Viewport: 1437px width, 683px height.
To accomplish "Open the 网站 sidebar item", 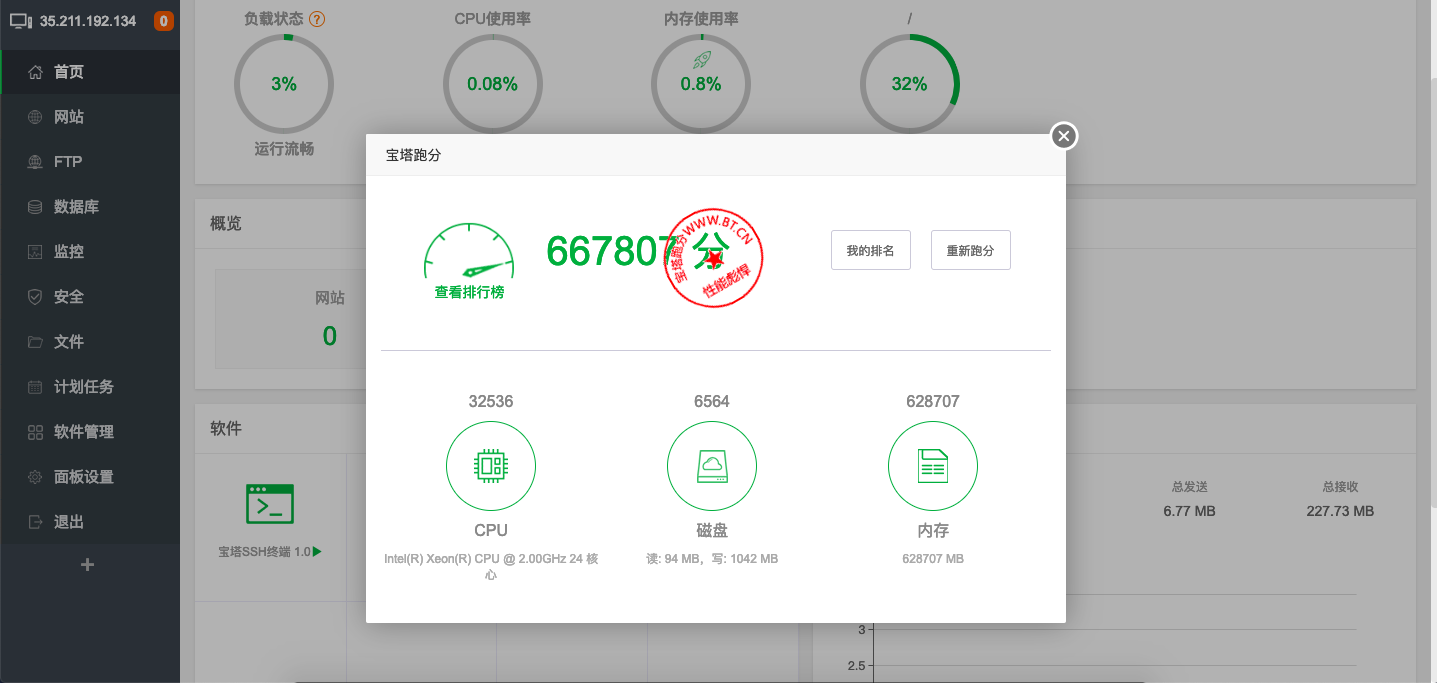I will (90, 117).
